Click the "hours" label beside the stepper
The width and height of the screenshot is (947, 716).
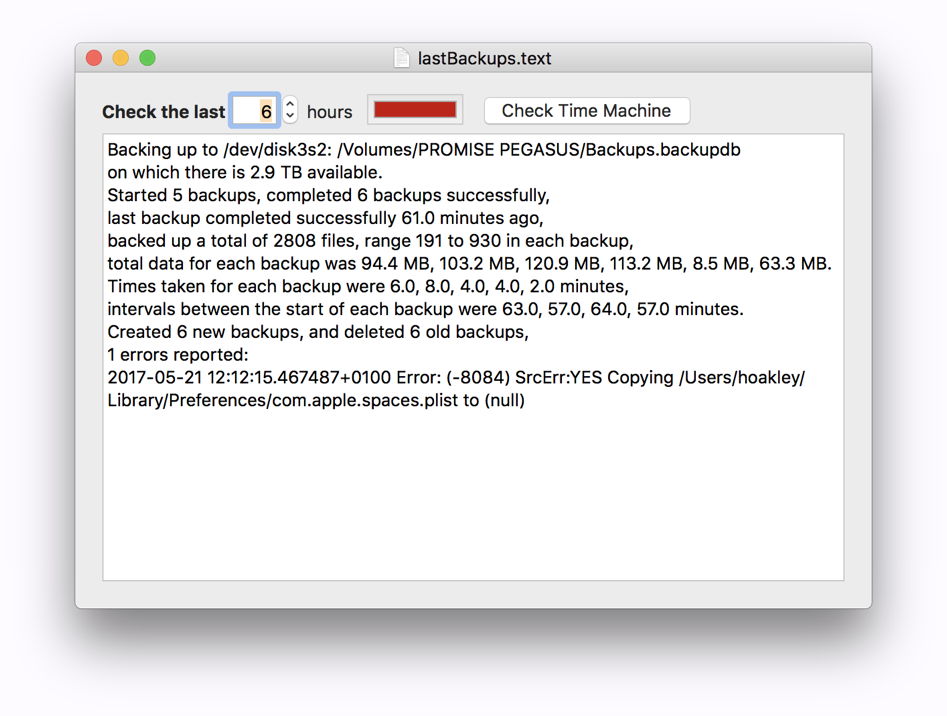pos(329,112)
